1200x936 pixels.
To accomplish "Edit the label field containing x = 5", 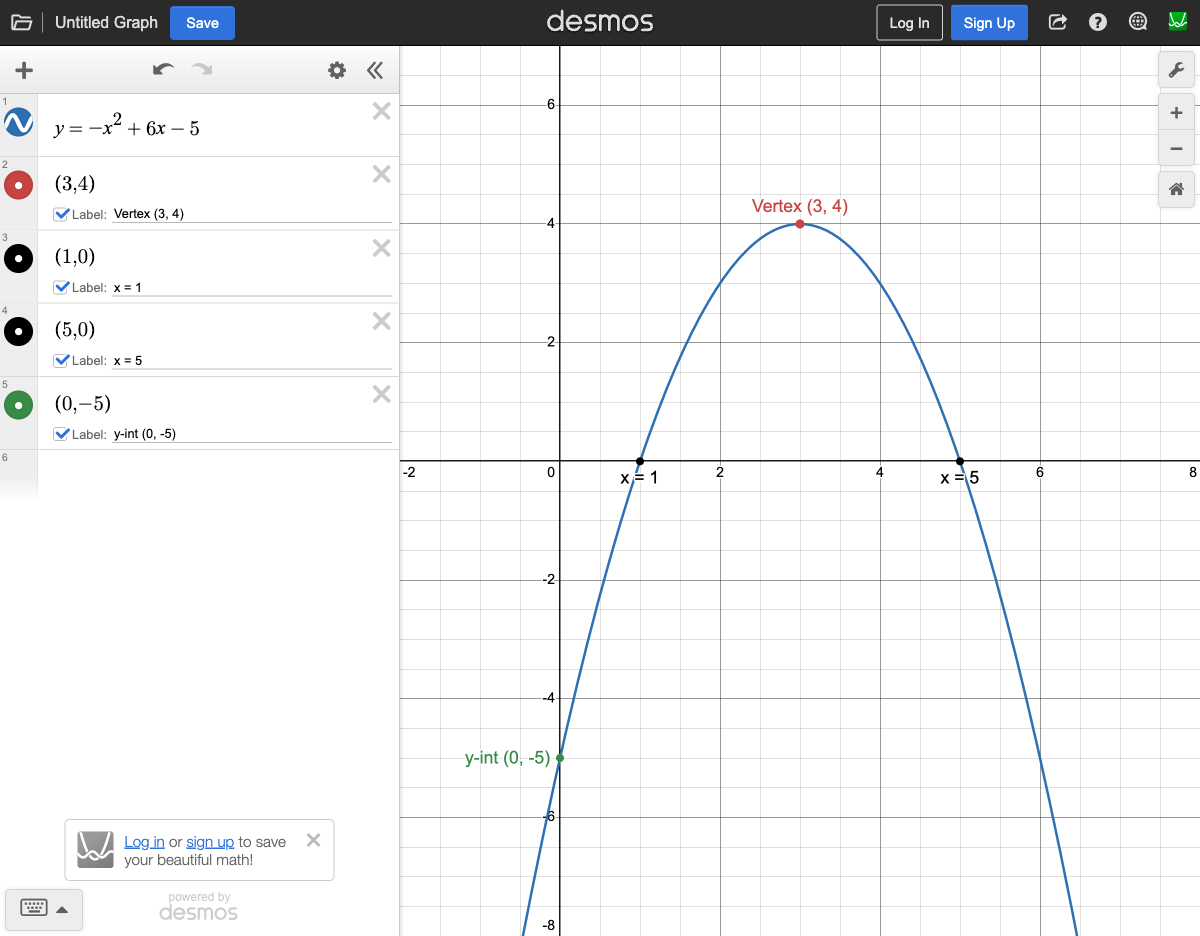I will pos(251,361).
